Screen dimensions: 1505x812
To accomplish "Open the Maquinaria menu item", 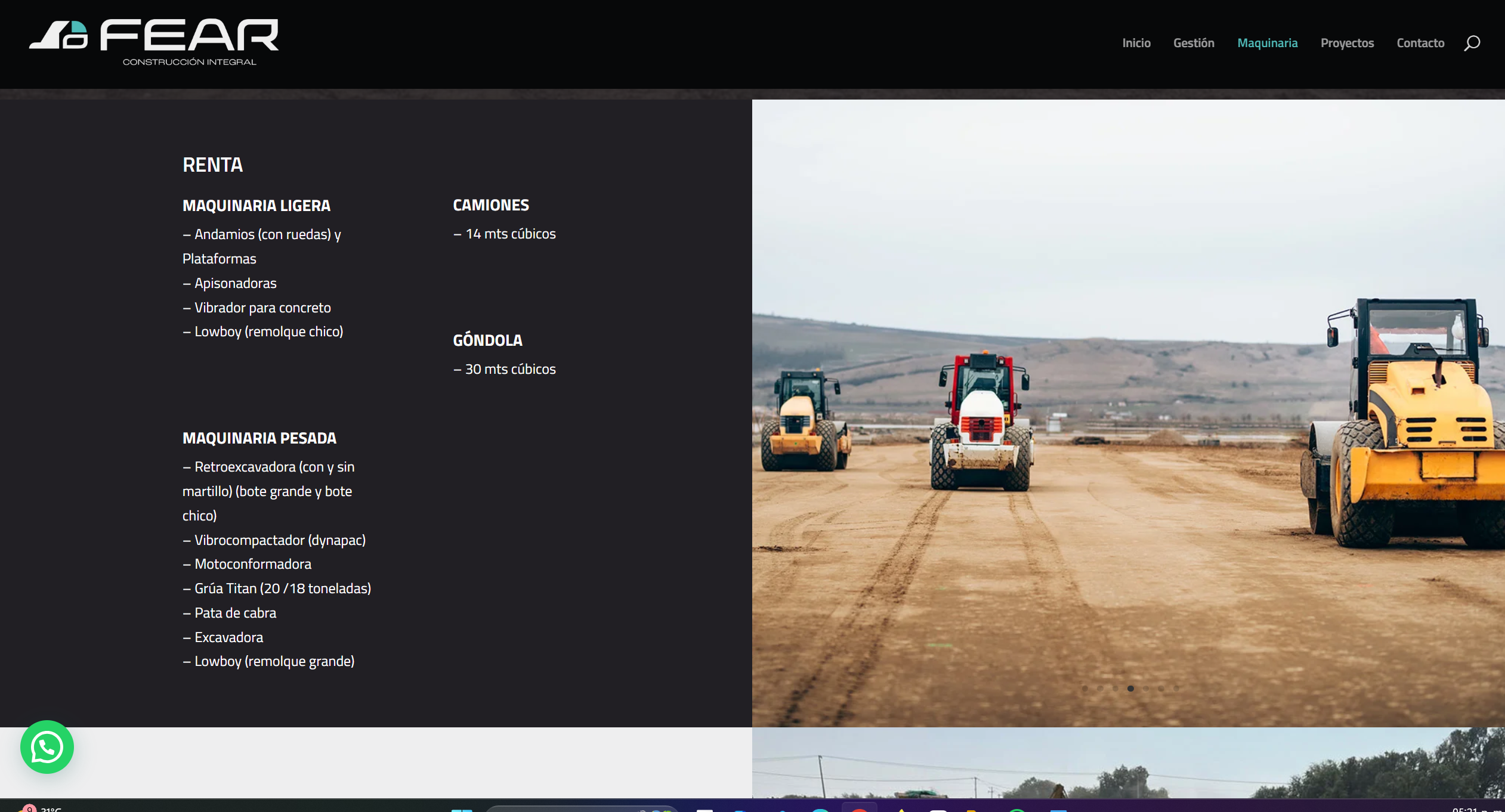I will pos(1267,43).
